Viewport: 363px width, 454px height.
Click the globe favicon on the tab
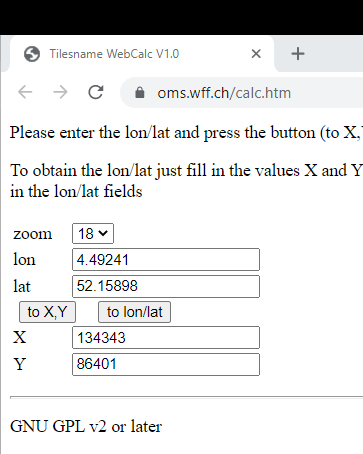click(x=32, y=54)
